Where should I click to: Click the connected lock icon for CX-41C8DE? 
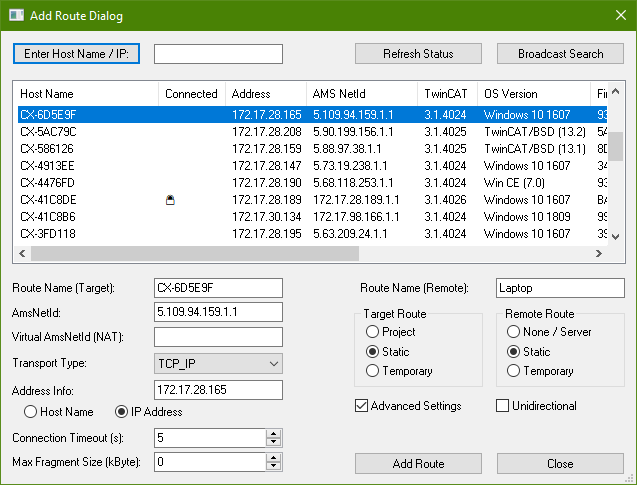click(x=170, y=200)
